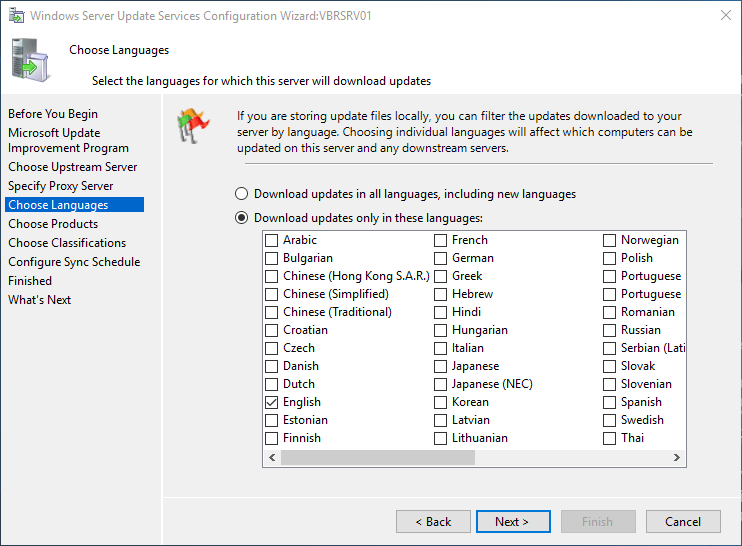The height and width of the screenshot is (546, 742).
Task: Tick the Japanese language checkbox
Action: pos(441,366)
